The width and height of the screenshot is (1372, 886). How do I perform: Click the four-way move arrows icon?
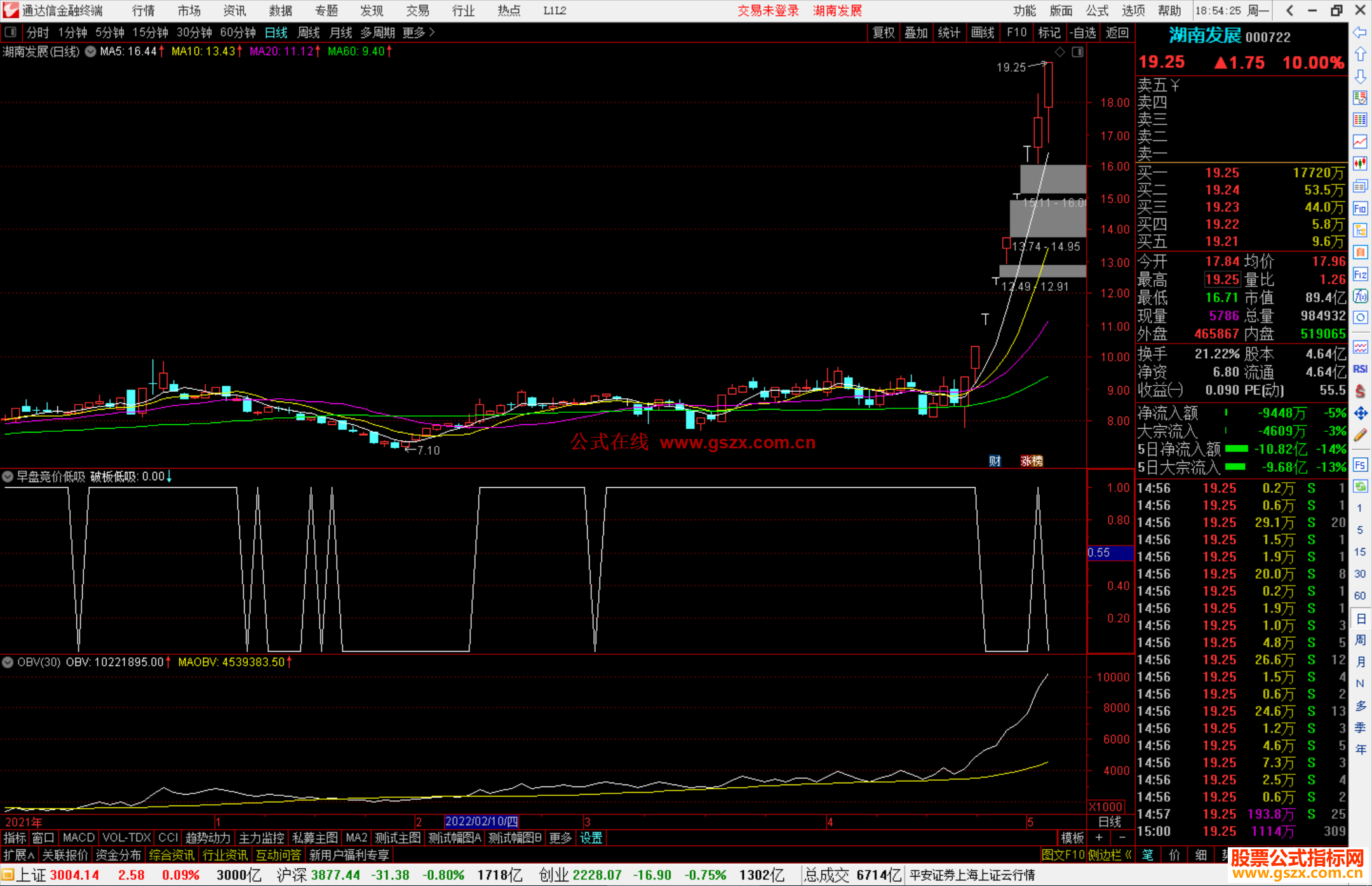(x=1360, y=413)
